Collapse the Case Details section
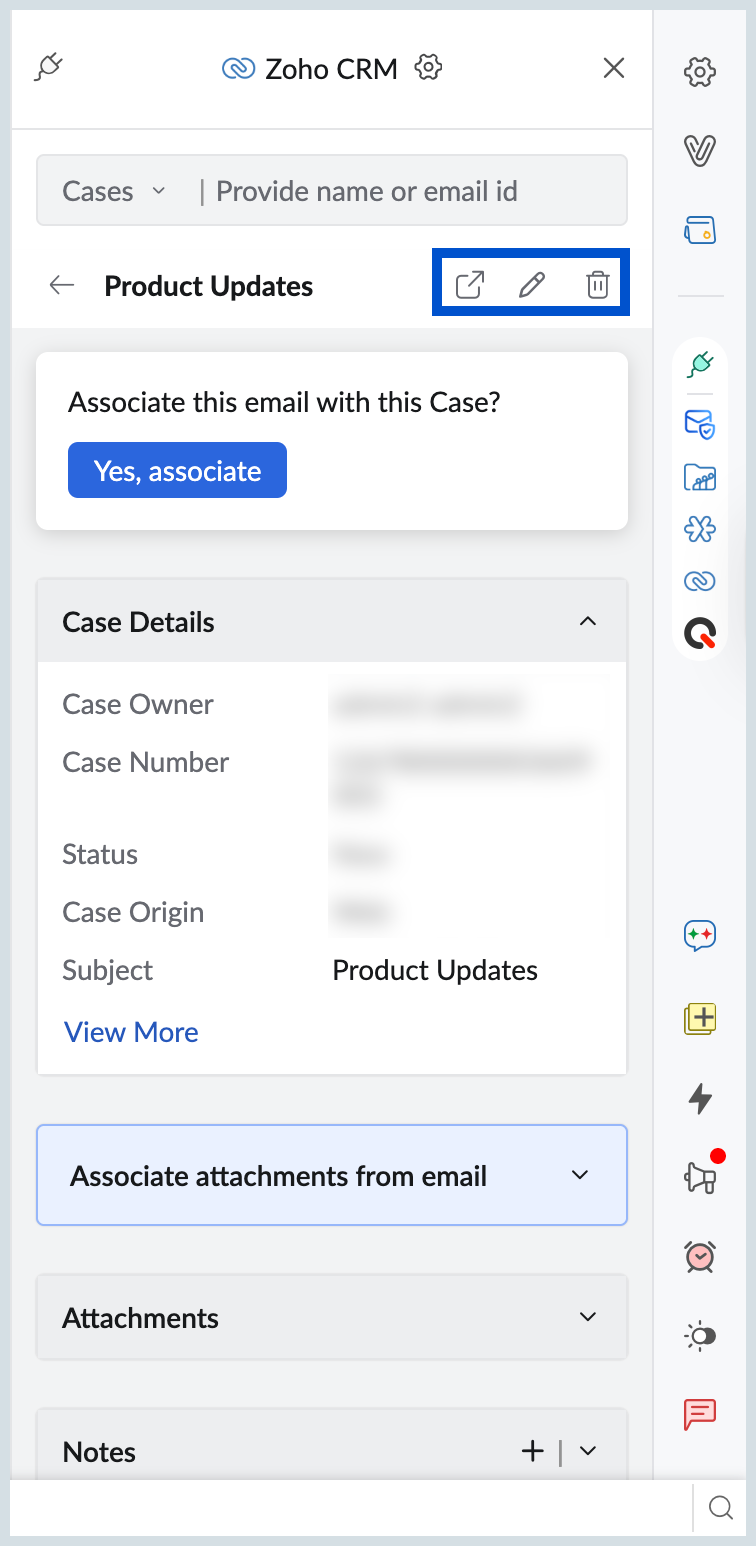 pyautogui.click(x=588, y=622)
